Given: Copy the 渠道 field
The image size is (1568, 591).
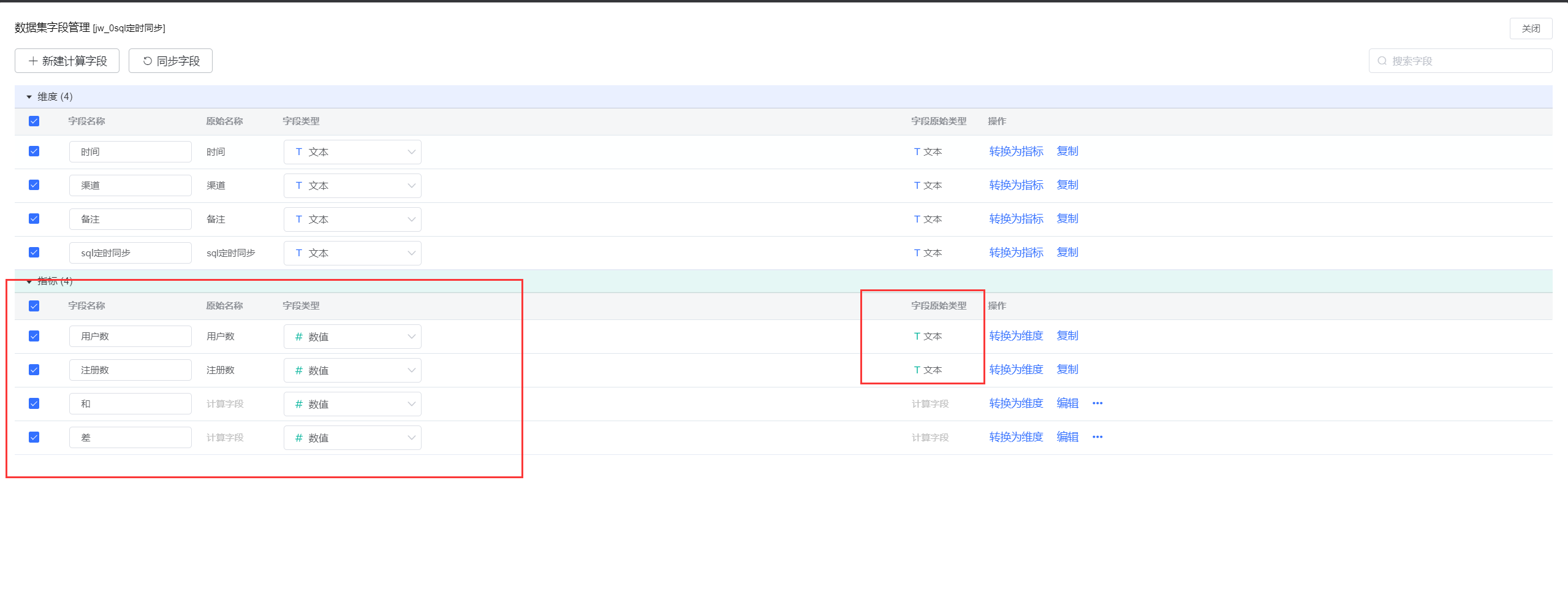Looking at the screenshot, I should (x=1067, y=185).
